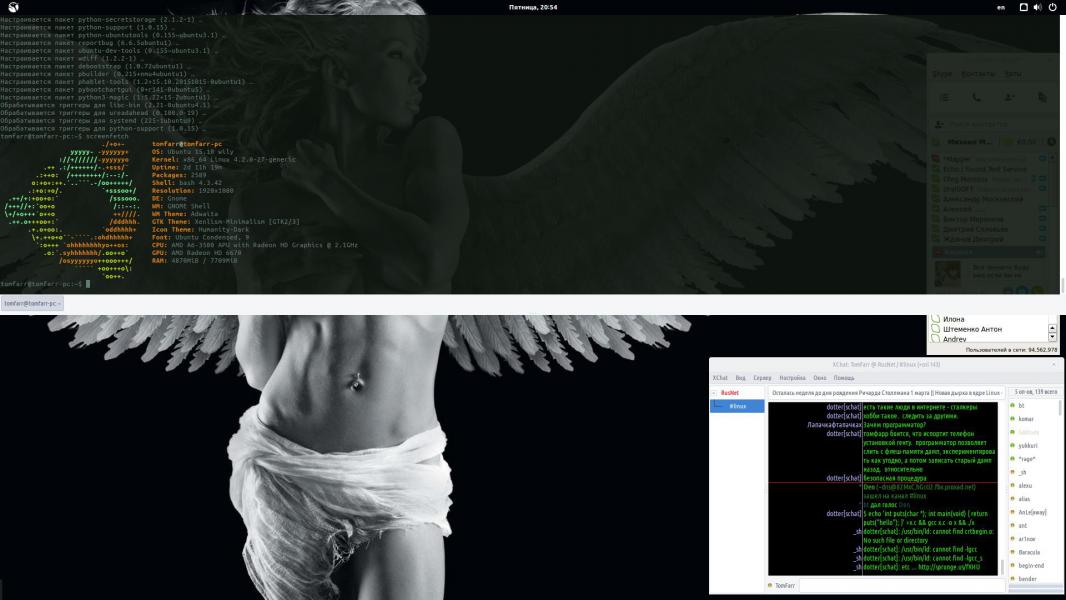
Task: Open the Вид menu in XChat
Action: tap(740, 378)
